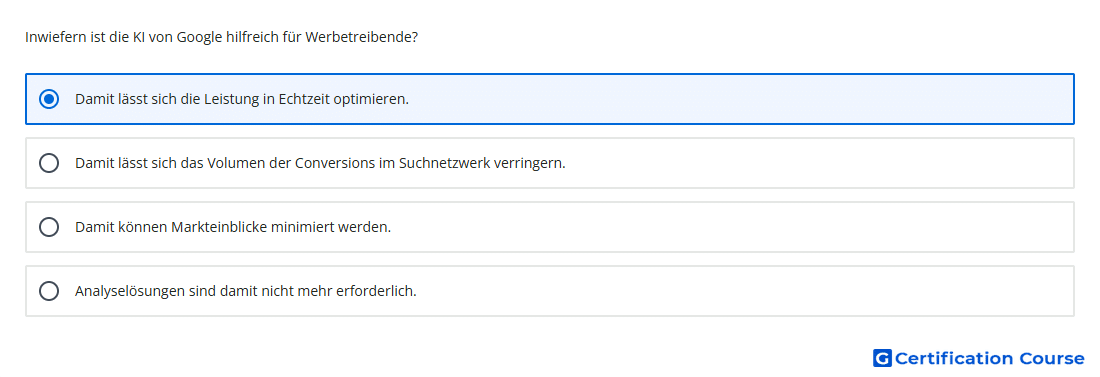Click answer text about Conversions im Suchnetzwerk
The height and width of the screenshot is (377, 1100).
(320, 163)
